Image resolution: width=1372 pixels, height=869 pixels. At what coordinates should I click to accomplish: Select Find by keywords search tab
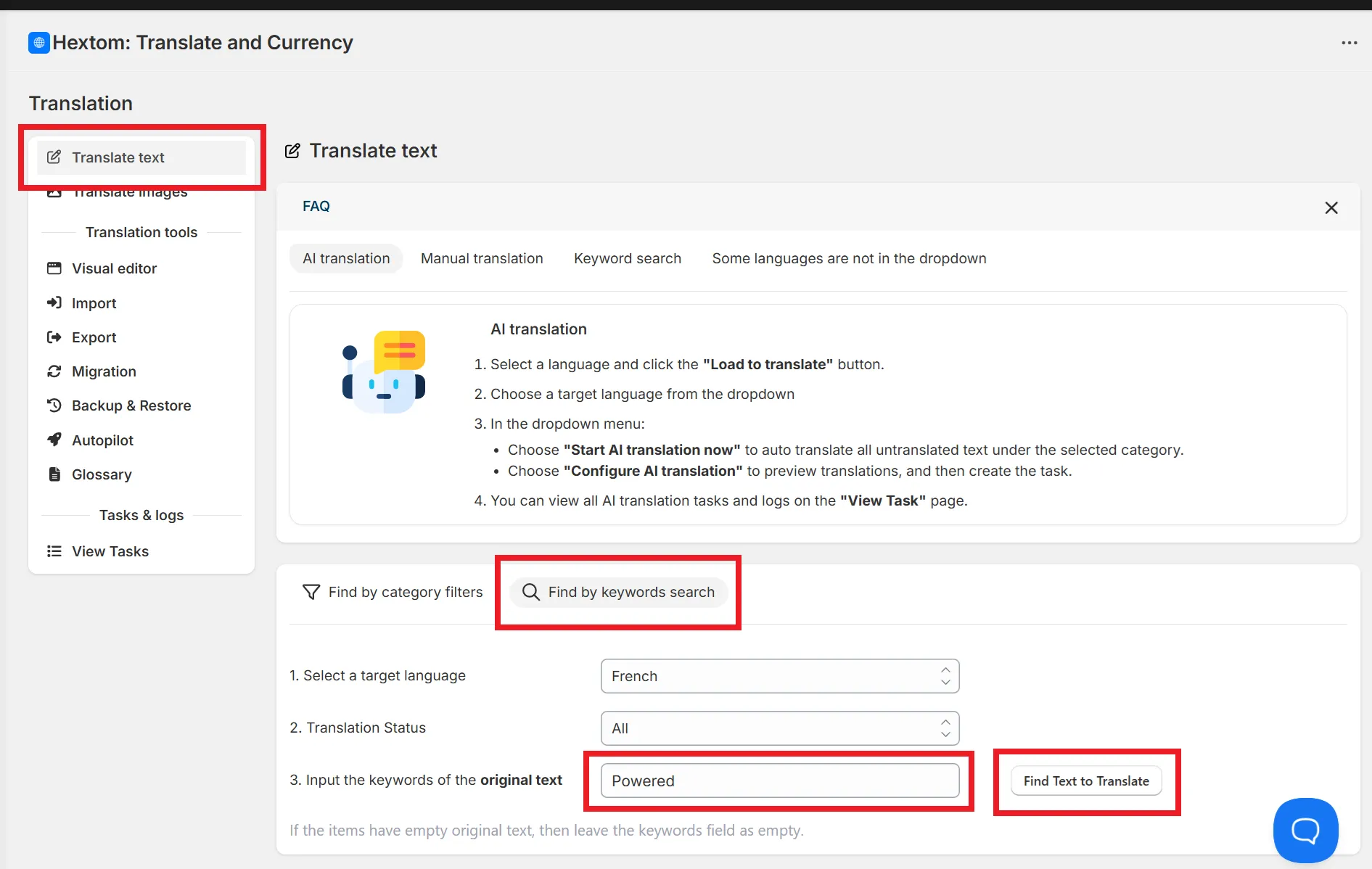click(x=619, y=592)
